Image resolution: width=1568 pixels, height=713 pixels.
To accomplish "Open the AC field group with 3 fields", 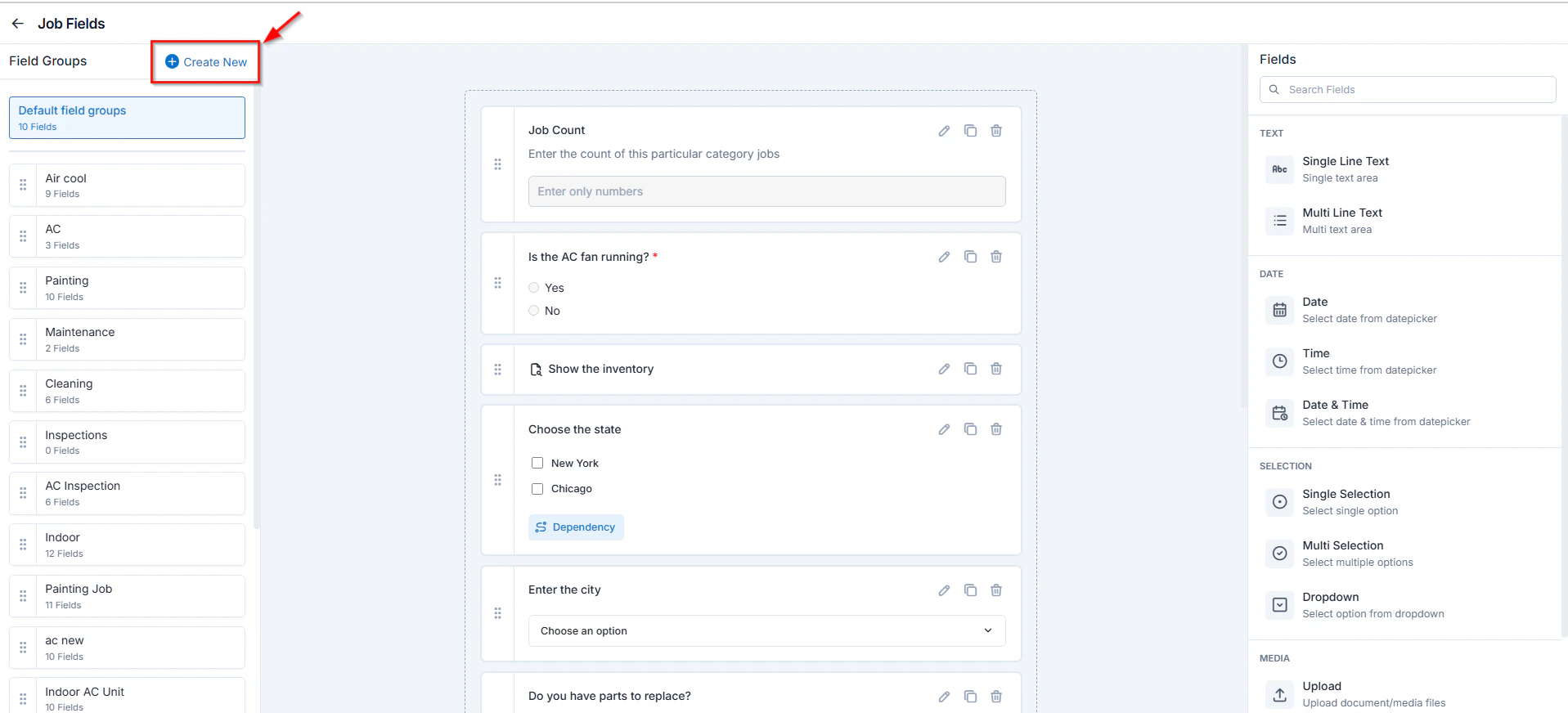I will click(x=127, y=236).
